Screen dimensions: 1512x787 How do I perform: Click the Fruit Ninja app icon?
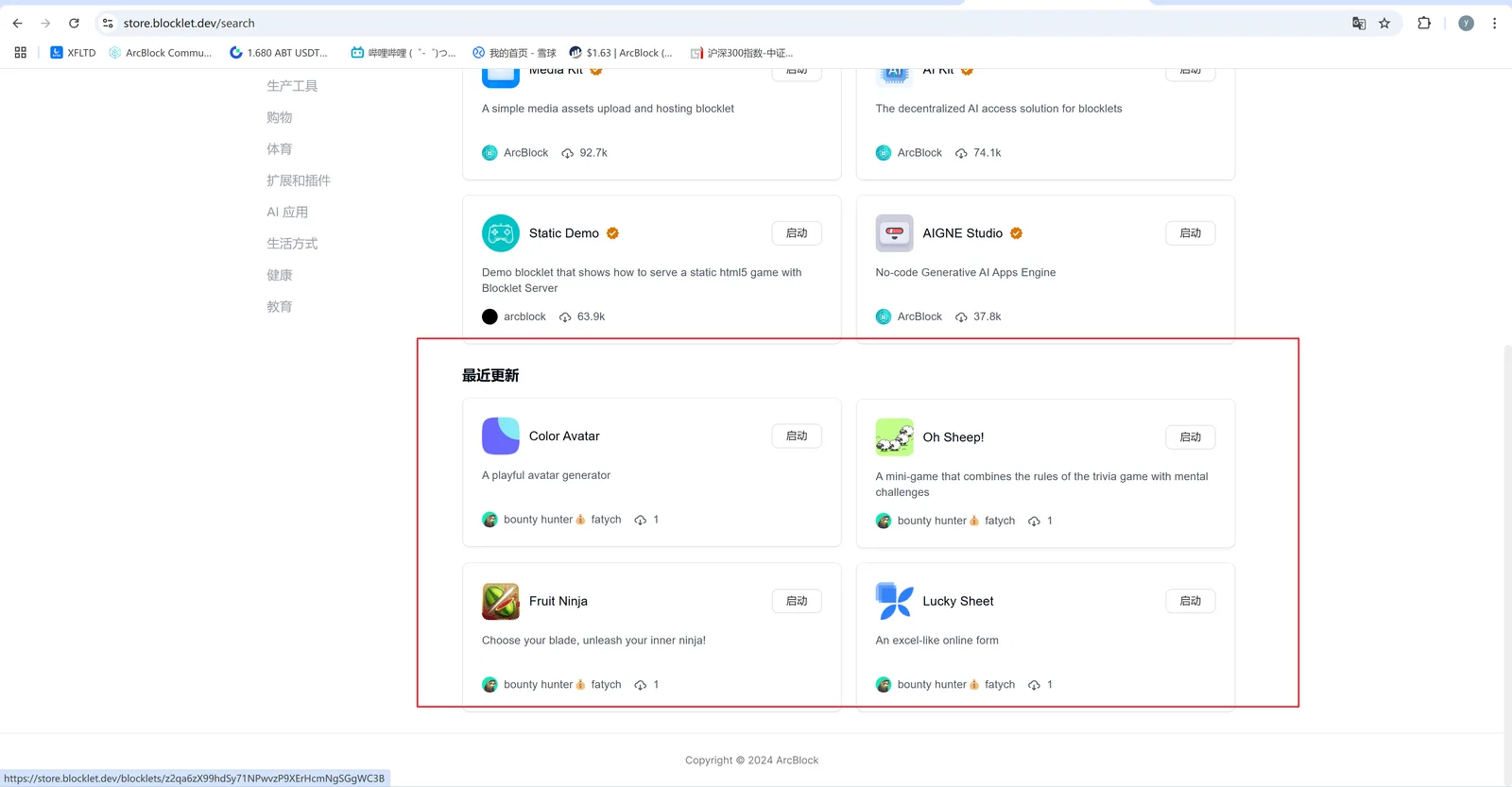pyautogui.click(x=501, y=601)
